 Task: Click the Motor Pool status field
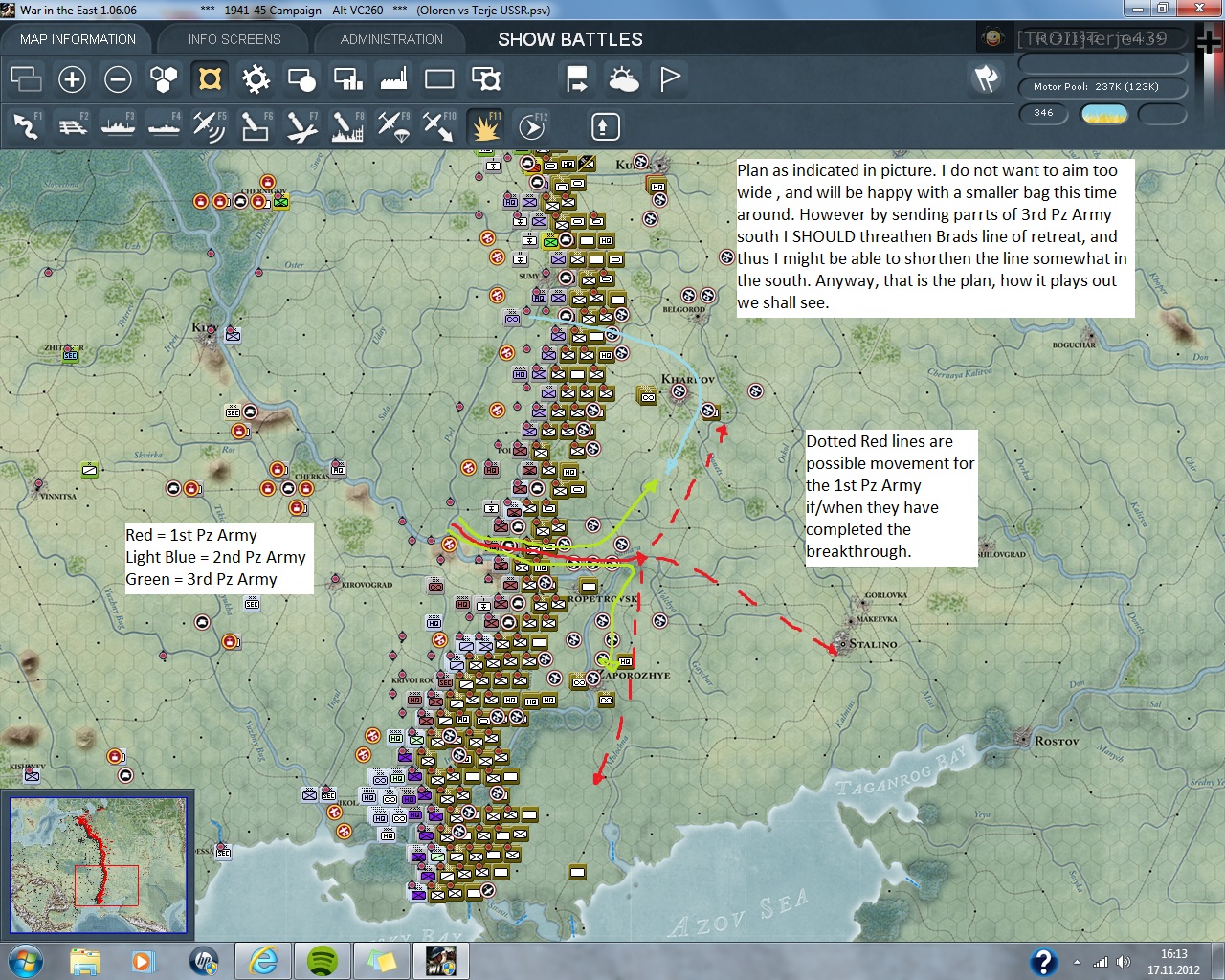pos(1102,87)
